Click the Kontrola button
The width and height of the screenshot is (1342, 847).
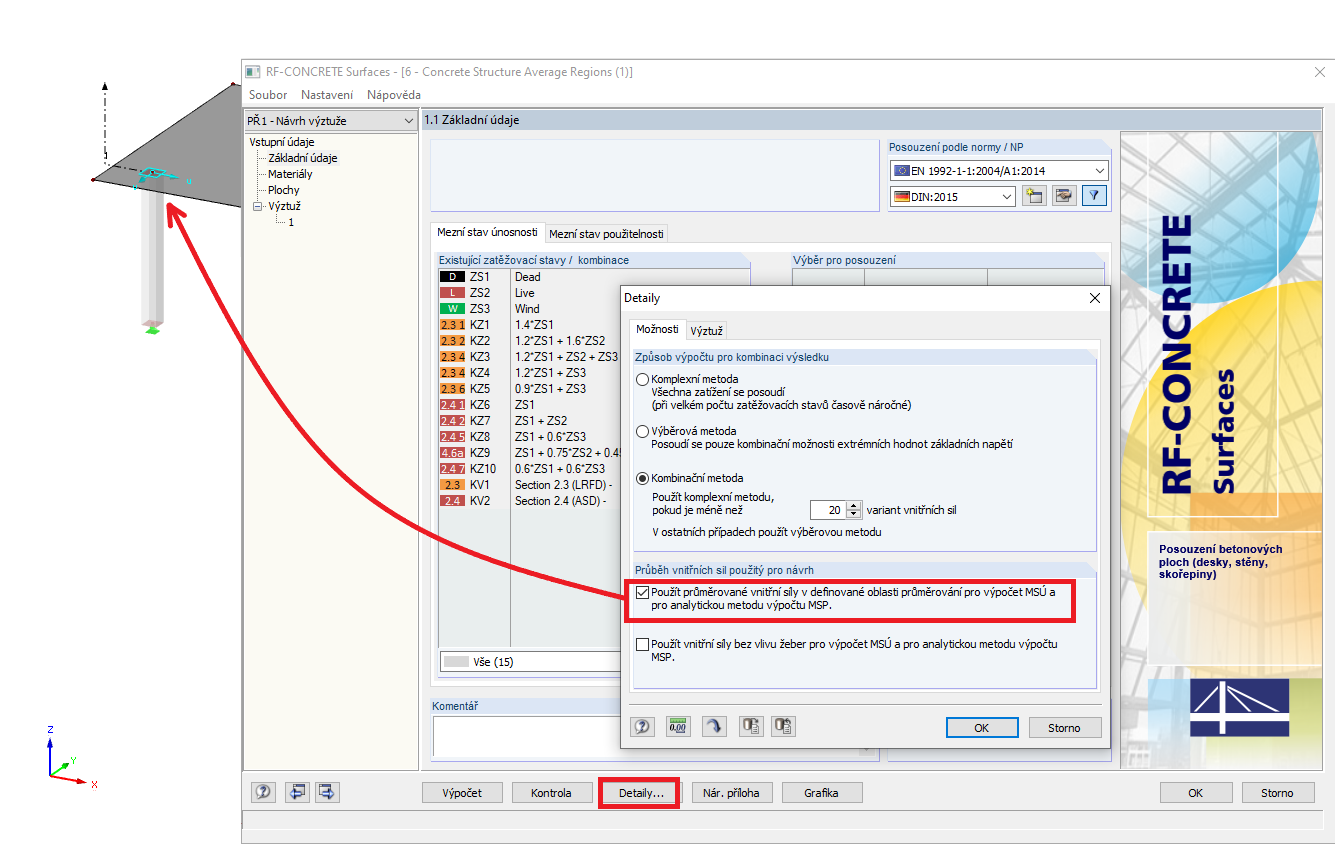(x=551, y=793)
